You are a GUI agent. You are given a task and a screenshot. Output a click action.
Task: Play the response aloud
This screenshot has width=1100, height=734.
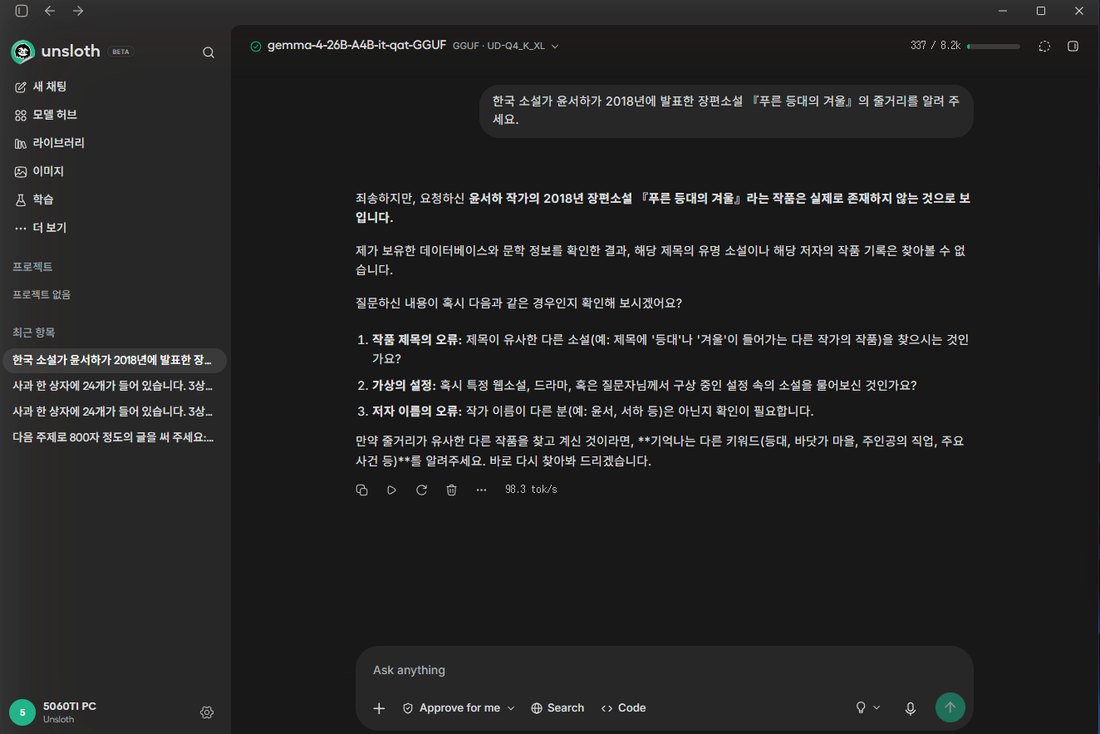click(391, 490)
